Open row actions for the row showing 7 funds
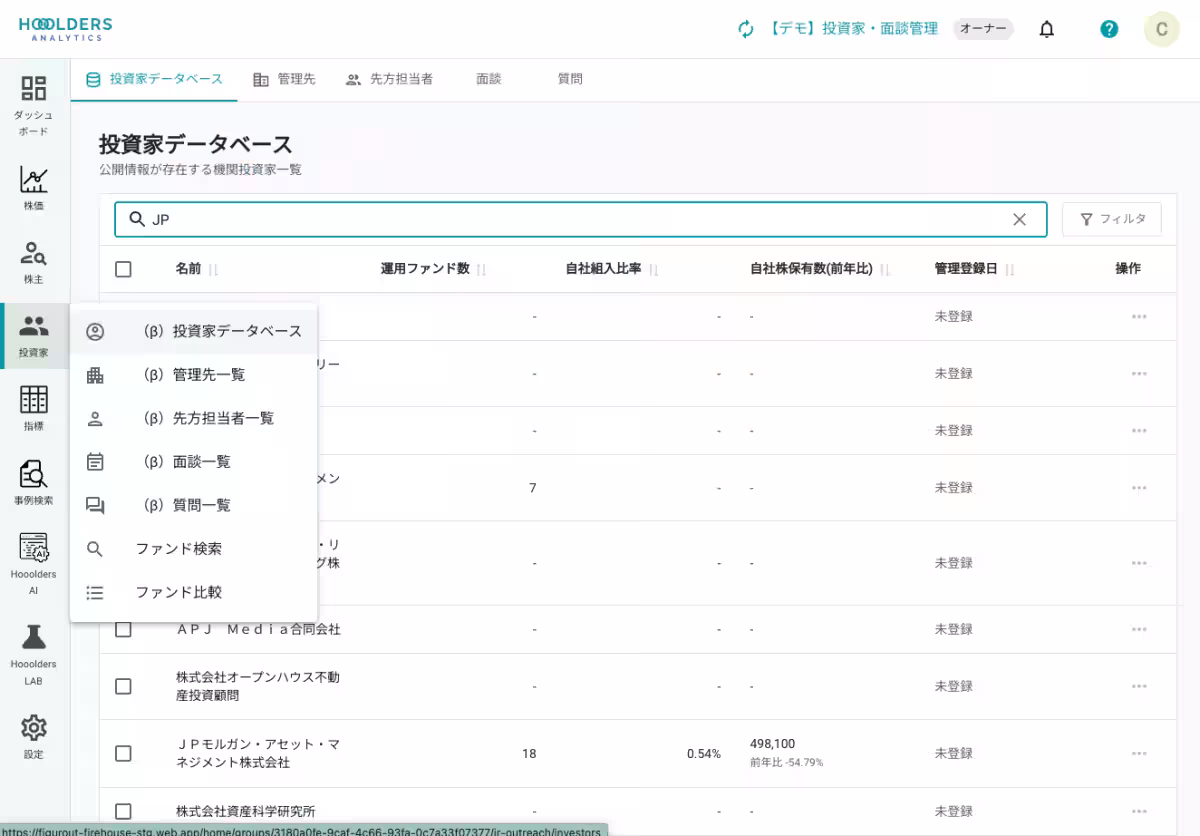1200x836 pixels. click(1139, 487)
